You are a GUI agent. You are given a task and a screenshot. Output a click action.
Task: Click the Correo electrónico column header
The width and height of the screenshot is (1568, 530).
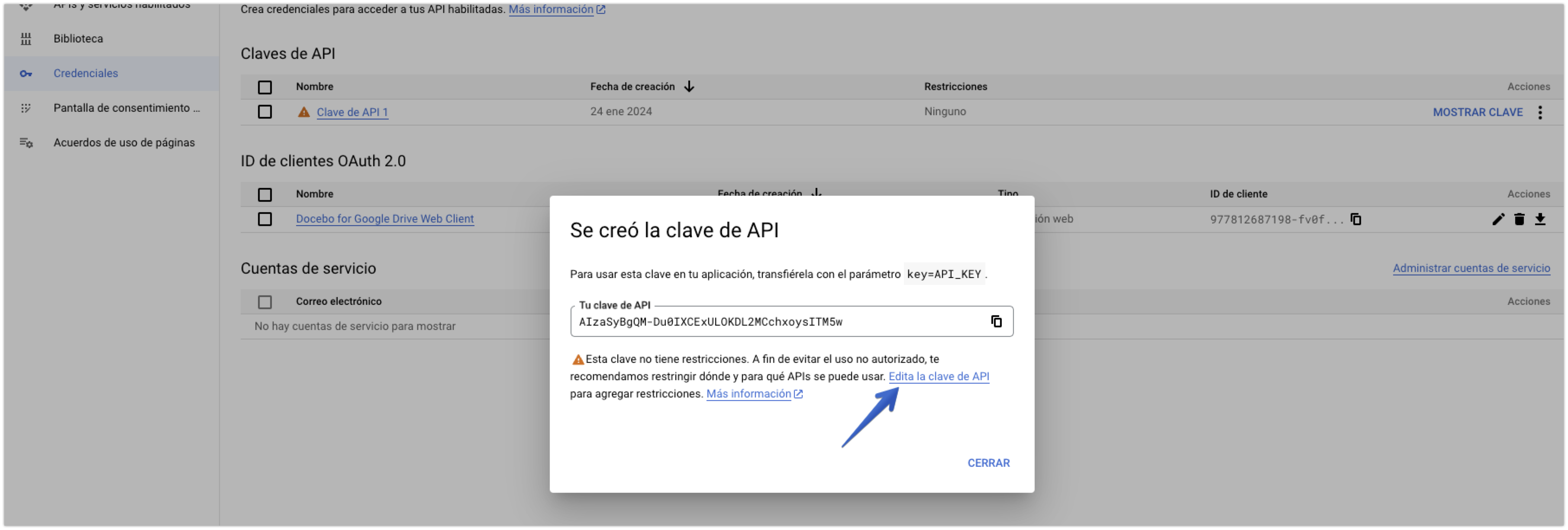click(x=339, y=301)
